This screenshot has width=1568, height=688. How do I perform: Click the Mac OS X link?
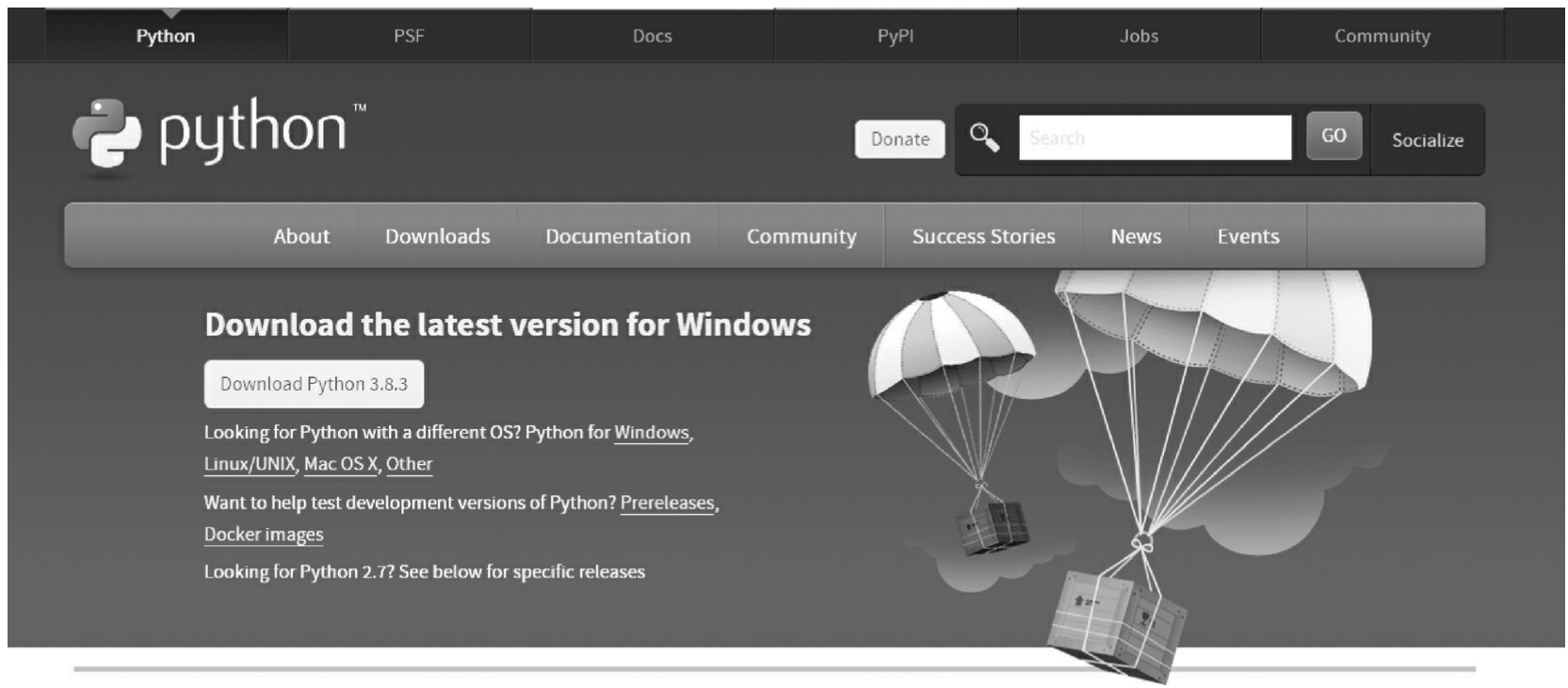click(340, 464)
